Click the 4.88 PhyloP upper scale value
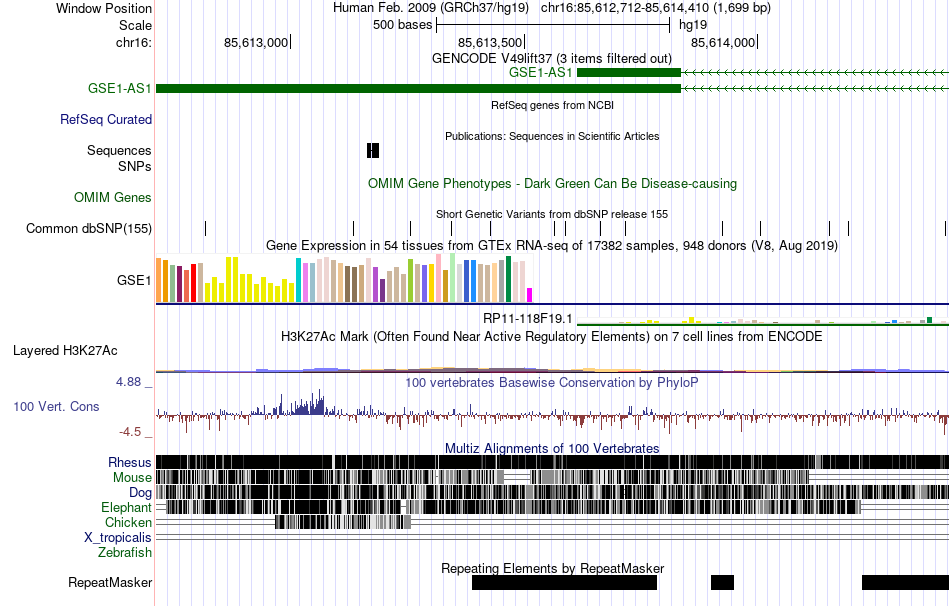The image size is (950, 606). pyautogui.click(x=128, y=382)
